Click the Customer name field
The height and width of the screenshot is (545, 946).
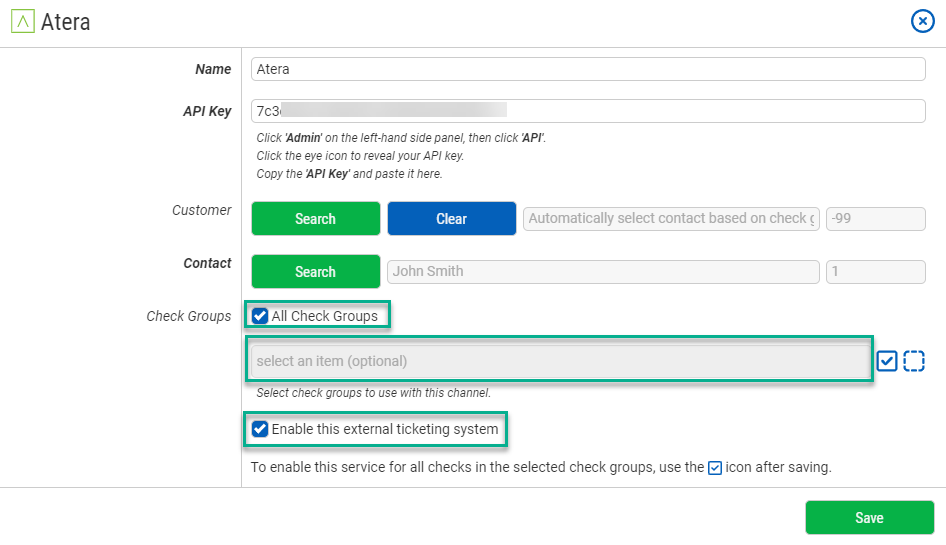click(x=671, y=218)
